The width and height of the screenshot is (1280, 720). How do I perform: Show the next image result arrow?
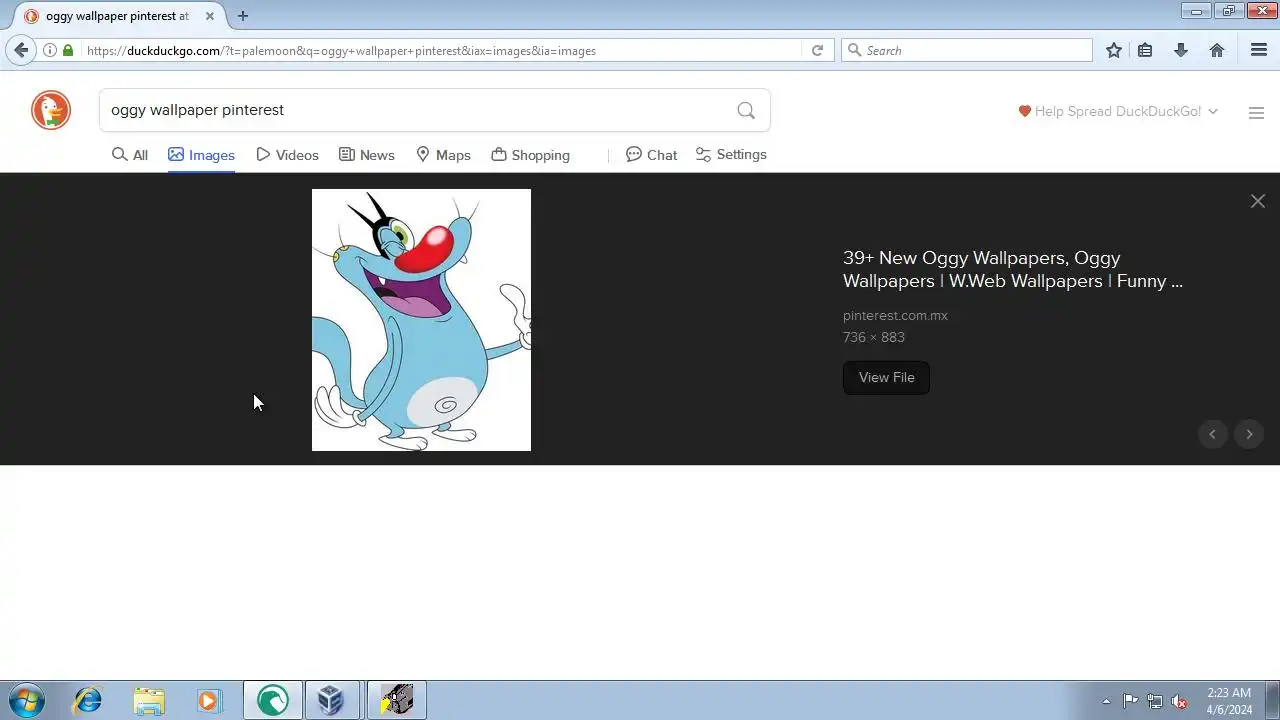[1249, 434]
